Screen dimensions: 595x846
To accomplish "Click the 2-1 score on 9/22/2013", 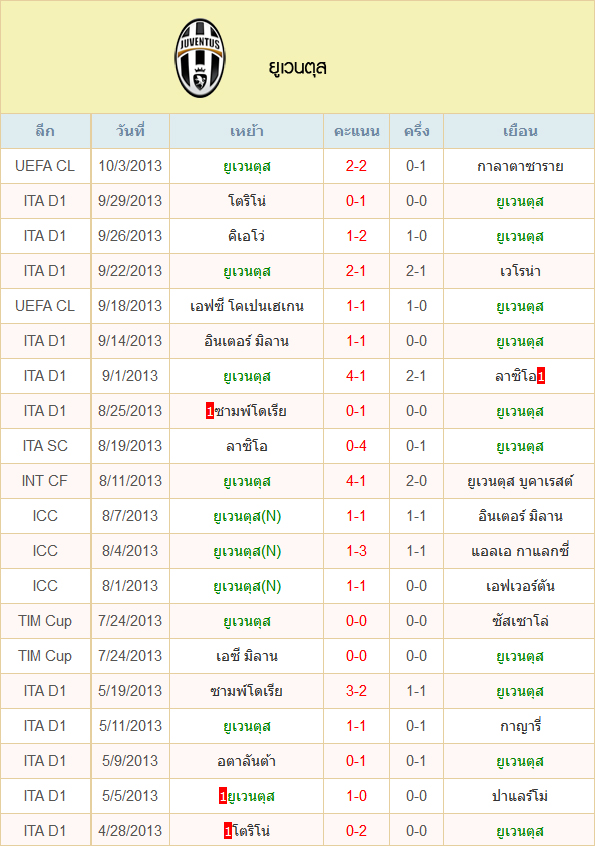I will coord(356,271).
